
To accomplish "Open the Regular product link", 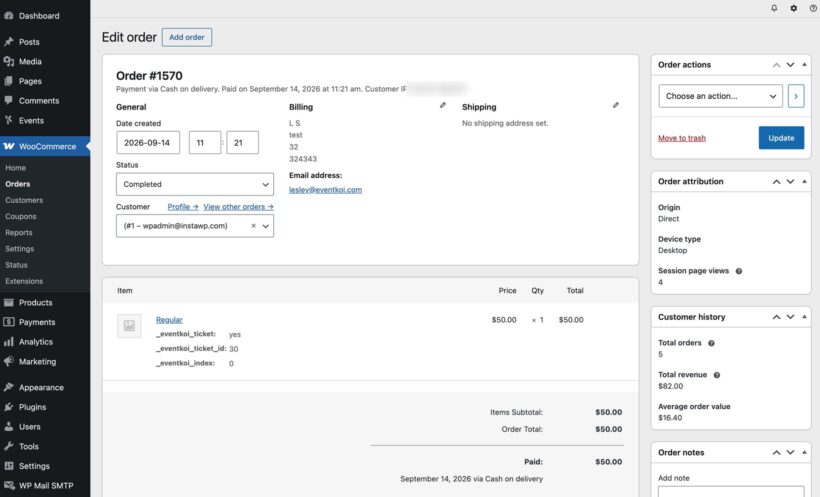I will point(169,320).
